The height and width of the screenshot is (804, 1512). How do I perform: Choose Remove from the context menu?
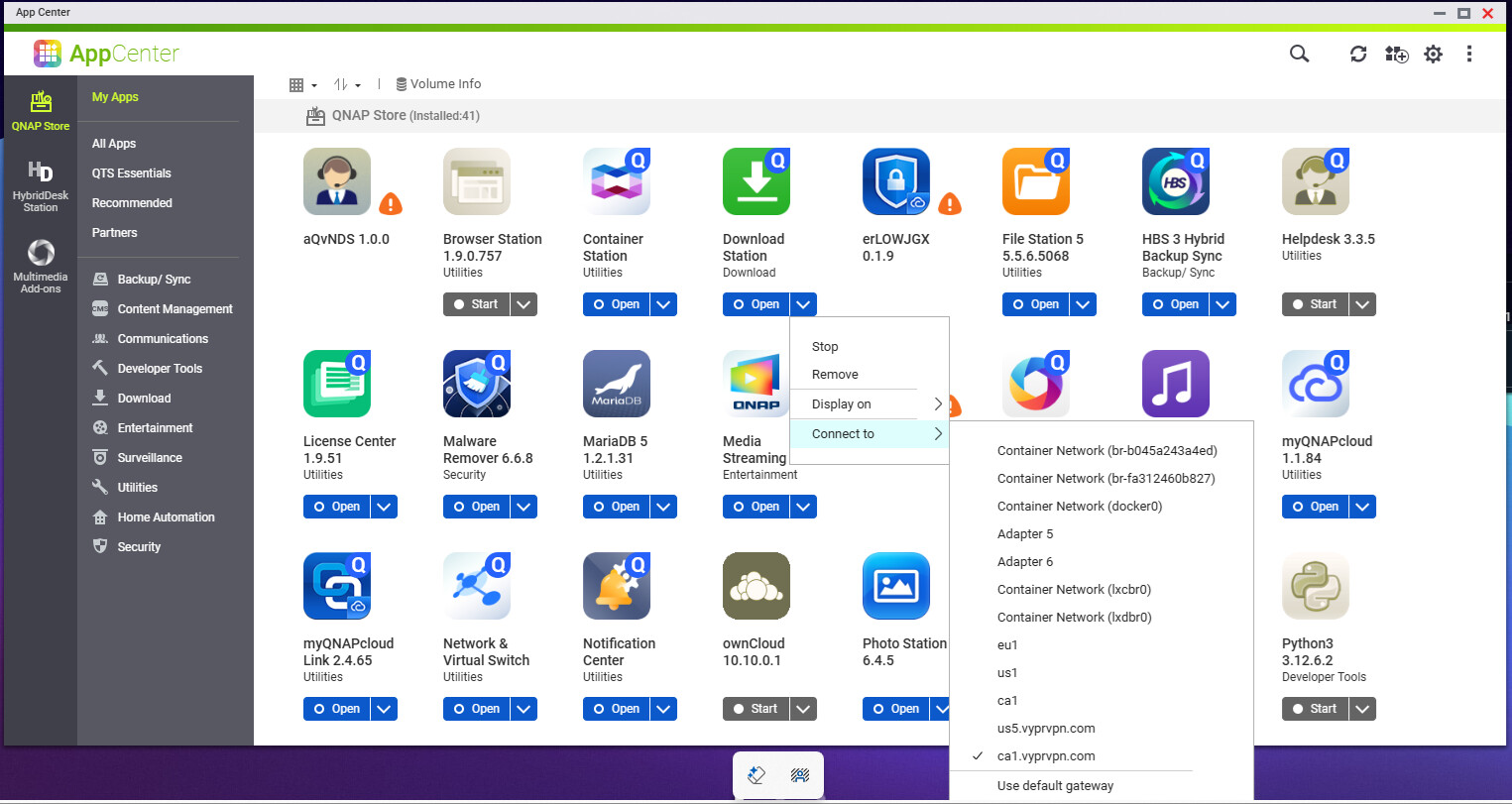point(835,375)
